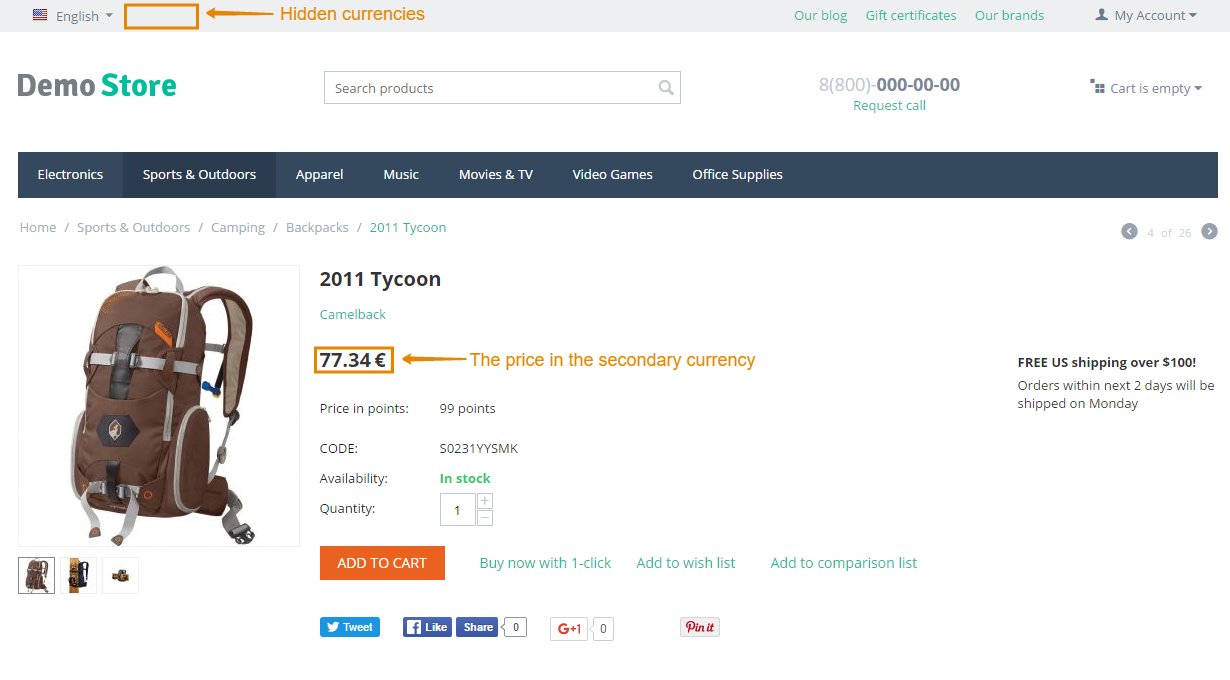1230x680 pixels.
Task: Select the third backpack thumbnail
Action: (x=121, y=575)
